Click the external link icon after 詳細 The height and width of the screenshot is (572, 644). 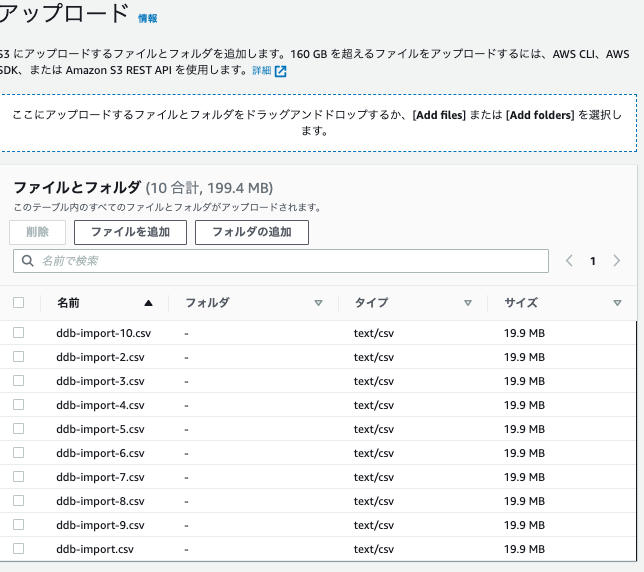[x=281, y=71]
